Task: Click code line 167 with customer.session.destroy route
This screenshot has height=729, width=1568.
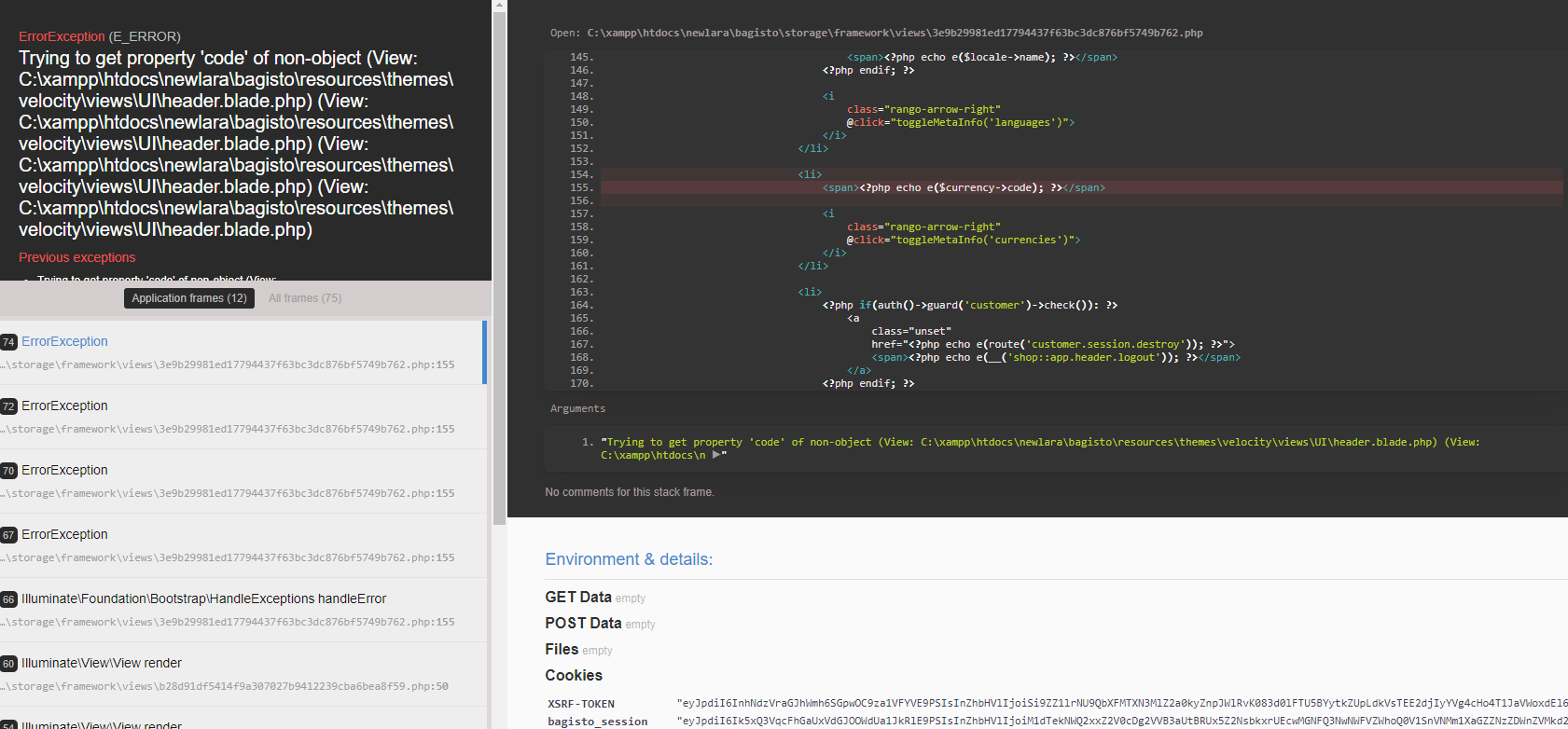Action: click(1053, 344)
